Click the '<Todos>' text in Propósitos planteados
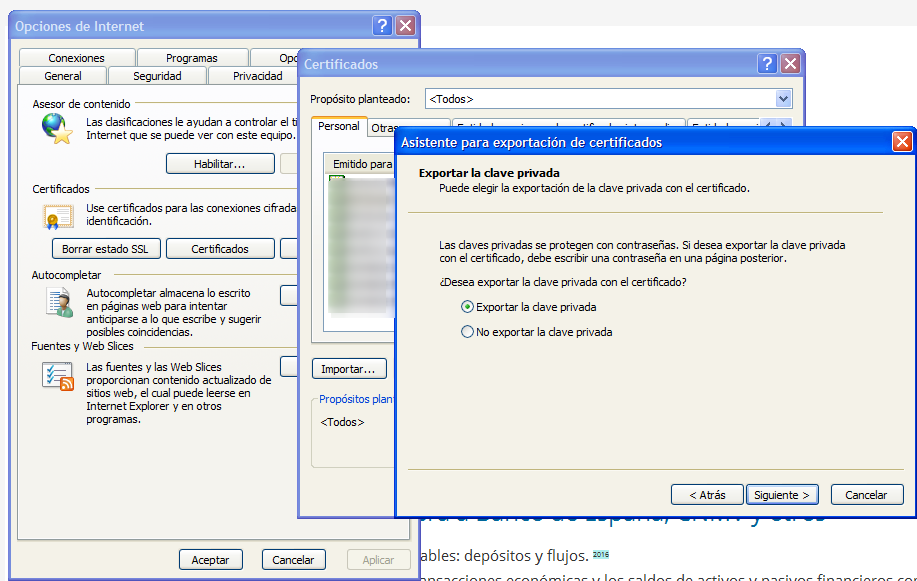This screenshot has width=917, height=581. pos(342,422)
